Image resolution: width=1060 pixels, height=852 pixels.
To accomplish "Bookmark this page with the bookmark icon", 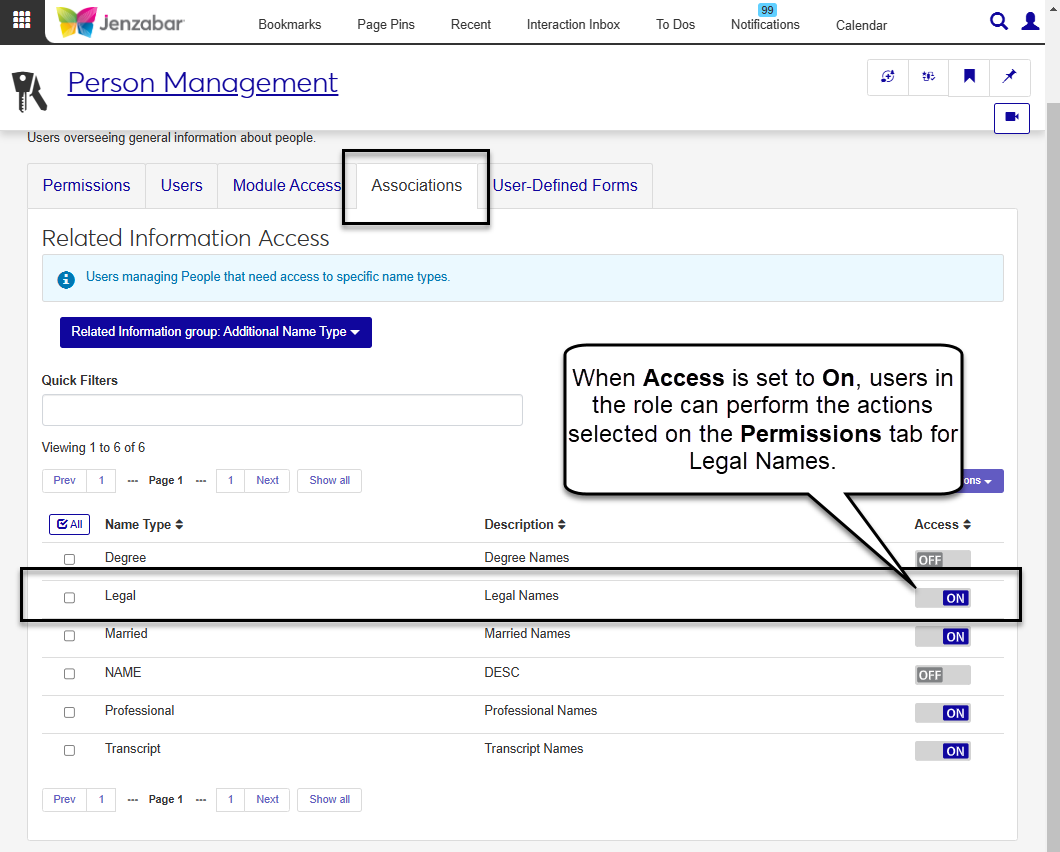I will click(969, 77).
